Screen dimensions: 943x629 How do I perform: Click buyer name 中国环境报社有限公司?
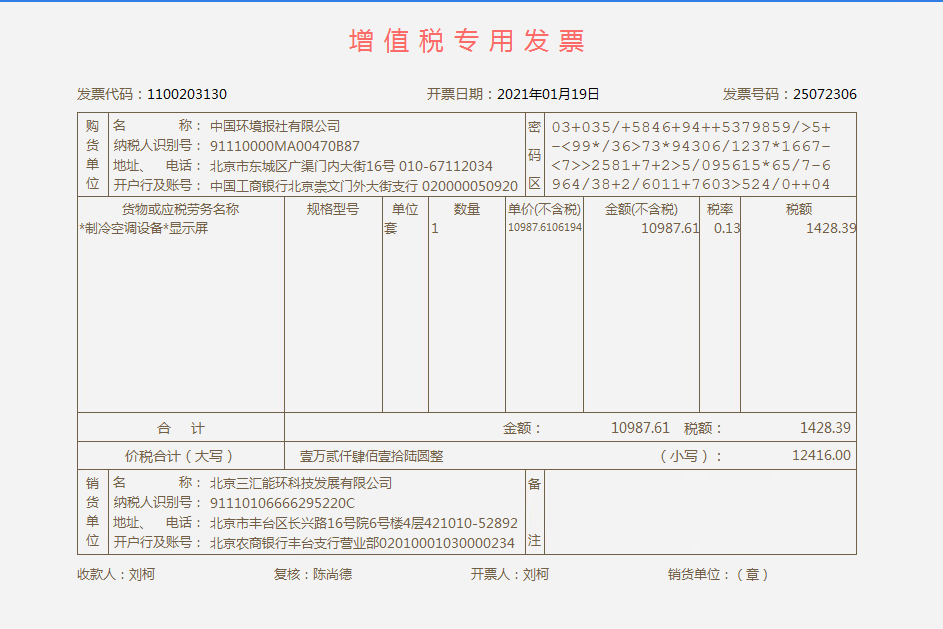point(275,126)
